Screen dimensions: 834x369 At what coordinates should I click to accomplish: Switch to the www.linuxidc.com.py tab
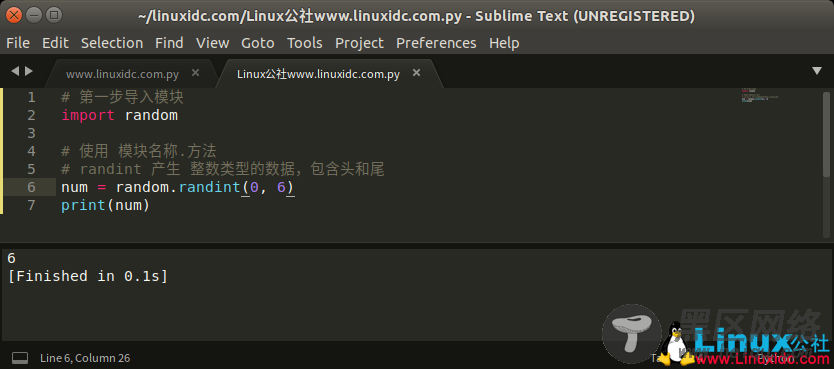[122, 74]
